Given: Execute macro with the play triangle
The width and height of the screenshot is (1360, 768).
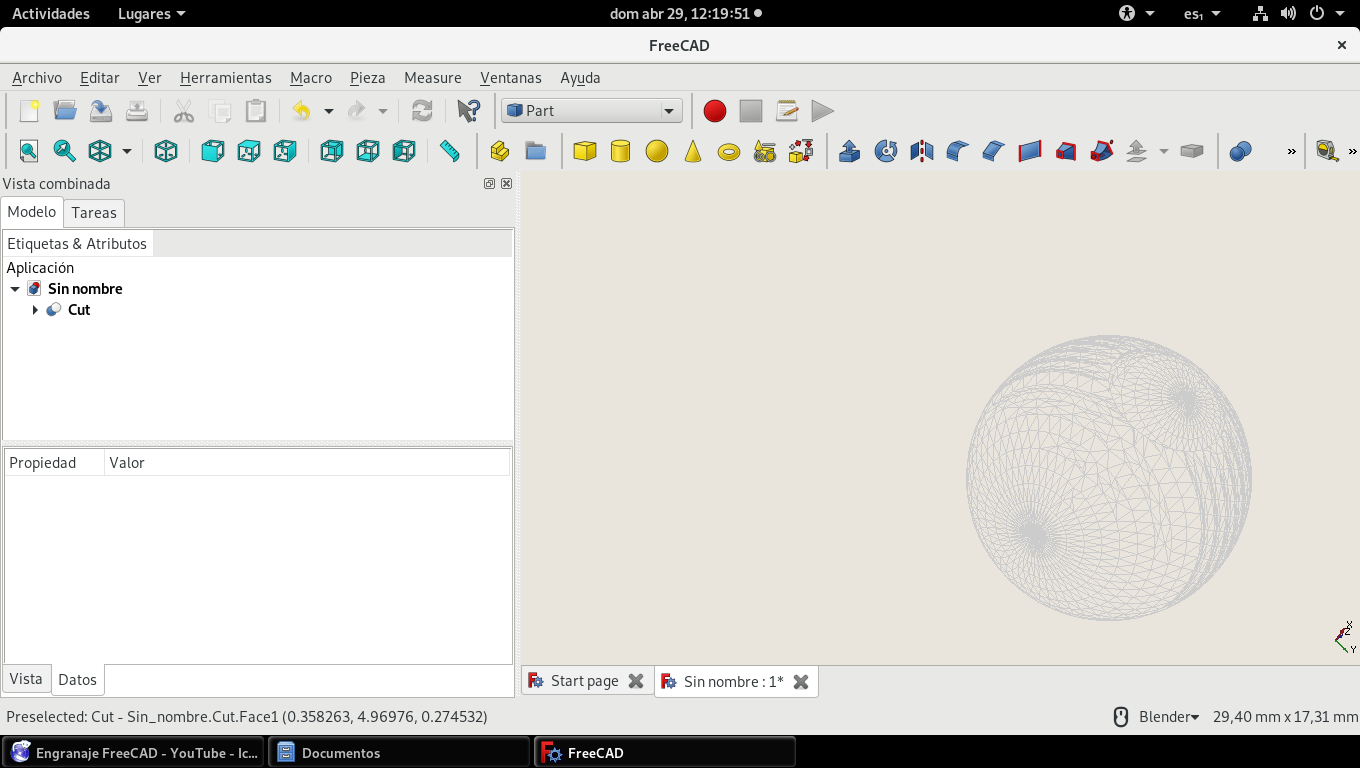Looking at the screenshot, I should coord(822,111).
